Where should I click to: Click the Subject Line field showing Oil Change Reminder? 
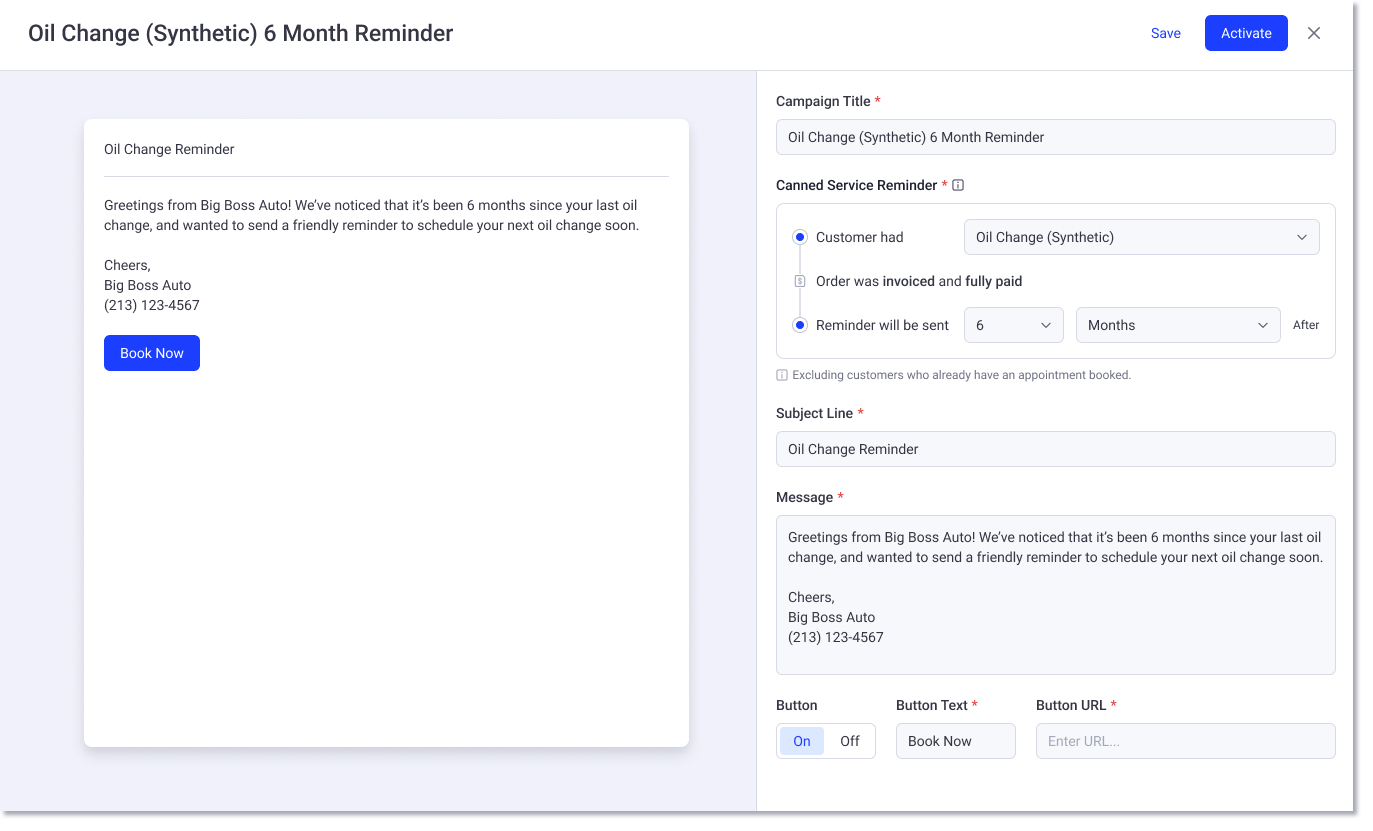click(x=1055, y=449)
